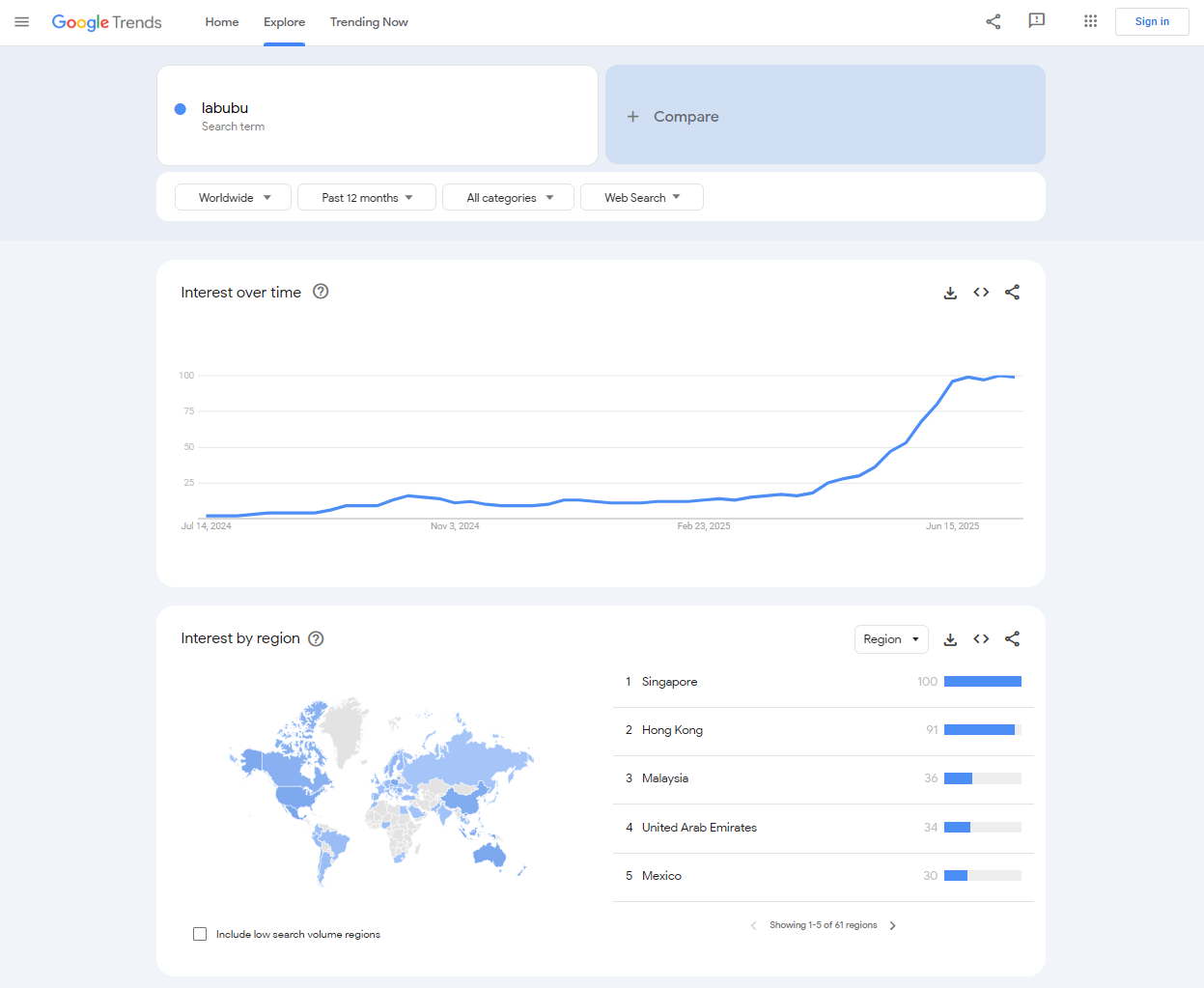Click the Jun 15, 2025 axis label

[952, 526]
